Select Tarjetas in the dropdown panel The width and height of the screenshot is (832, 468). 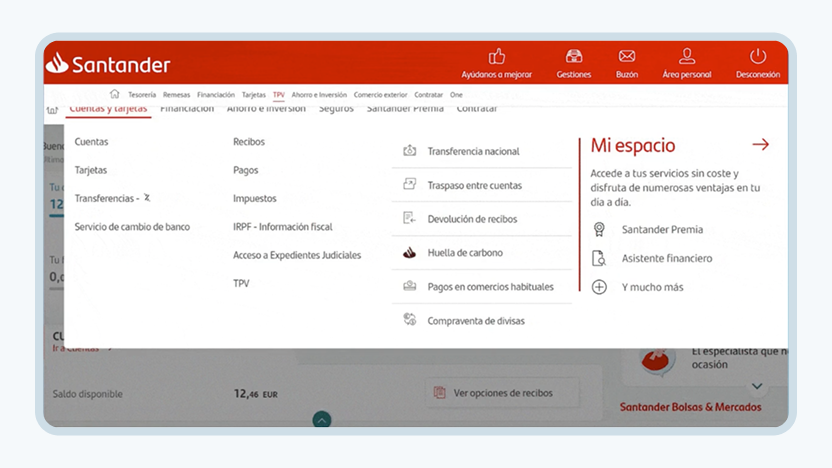point(91,170)
